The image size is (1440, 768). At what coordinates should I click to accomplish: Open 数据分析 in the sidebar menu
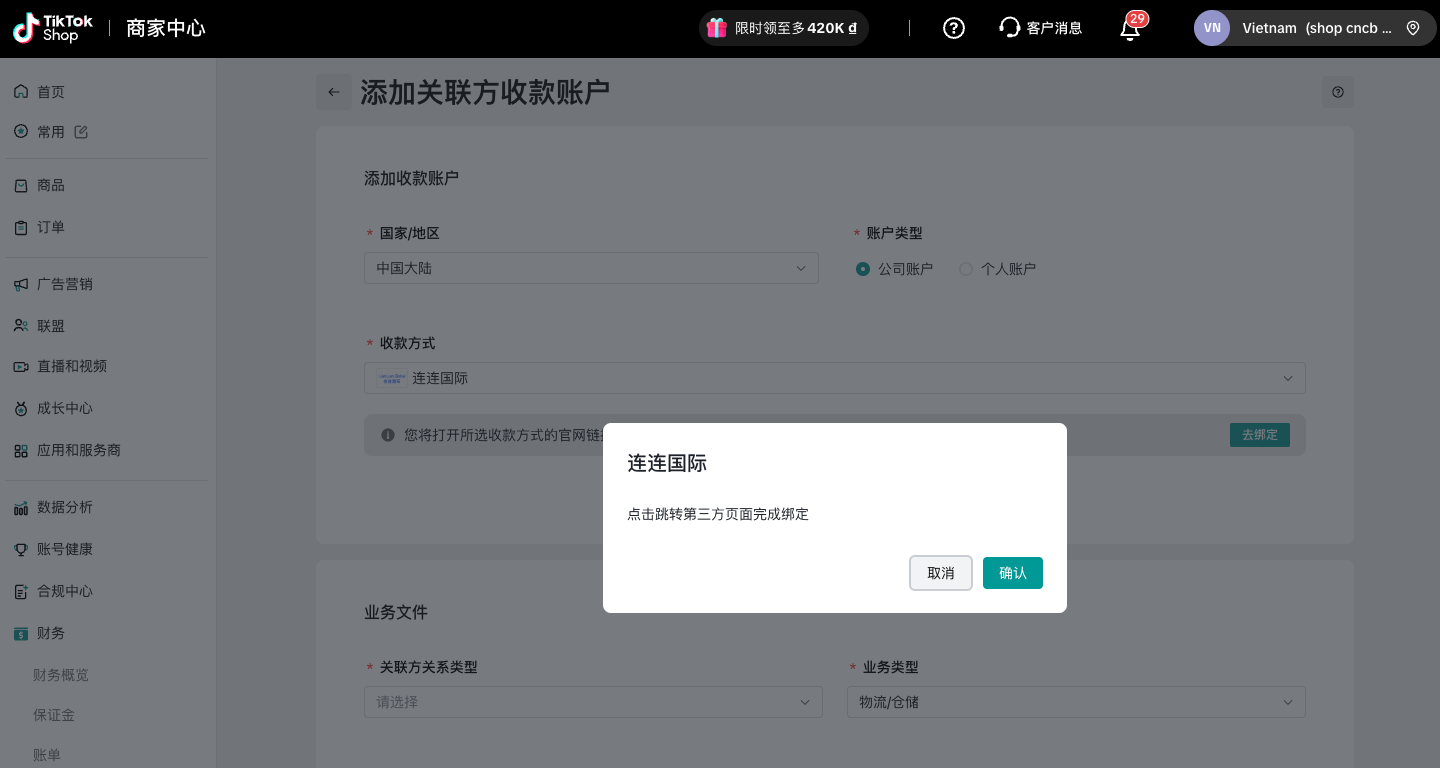coord(64,507)
